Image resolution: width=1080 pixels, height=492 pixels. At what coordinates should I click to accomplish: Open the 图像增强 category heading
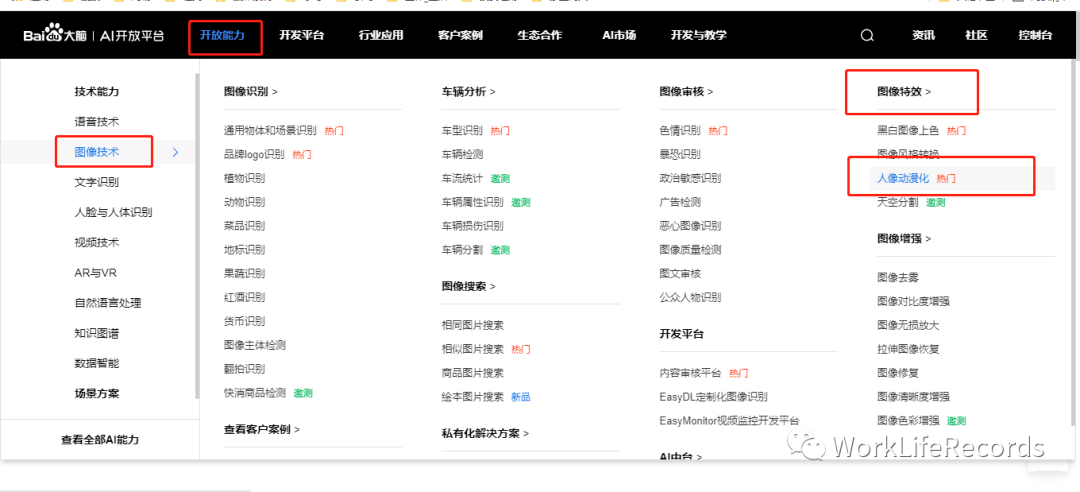[904, 238]
